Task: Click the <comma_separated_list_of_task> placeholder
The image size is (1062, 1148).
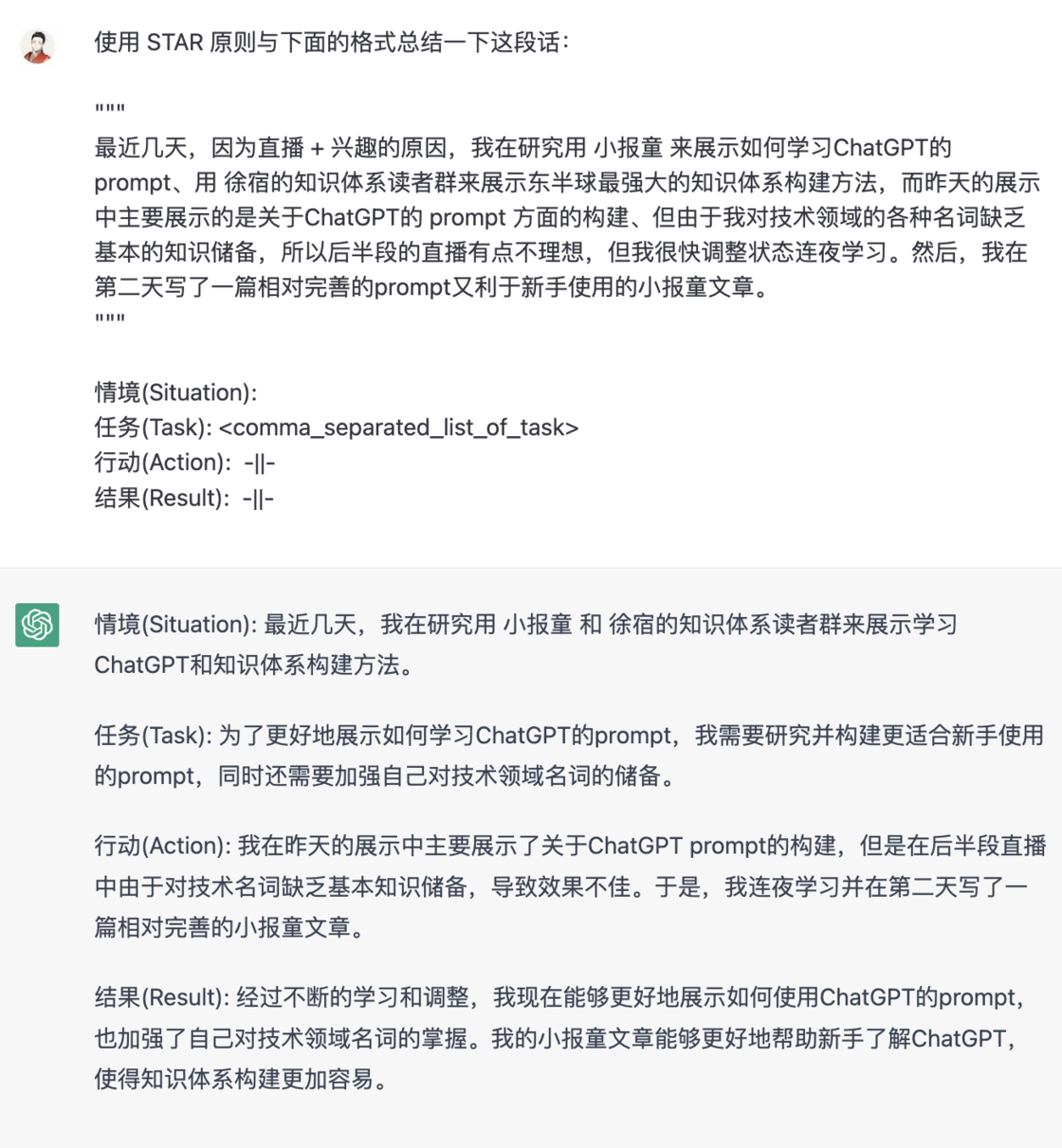Action: point(398,428)
